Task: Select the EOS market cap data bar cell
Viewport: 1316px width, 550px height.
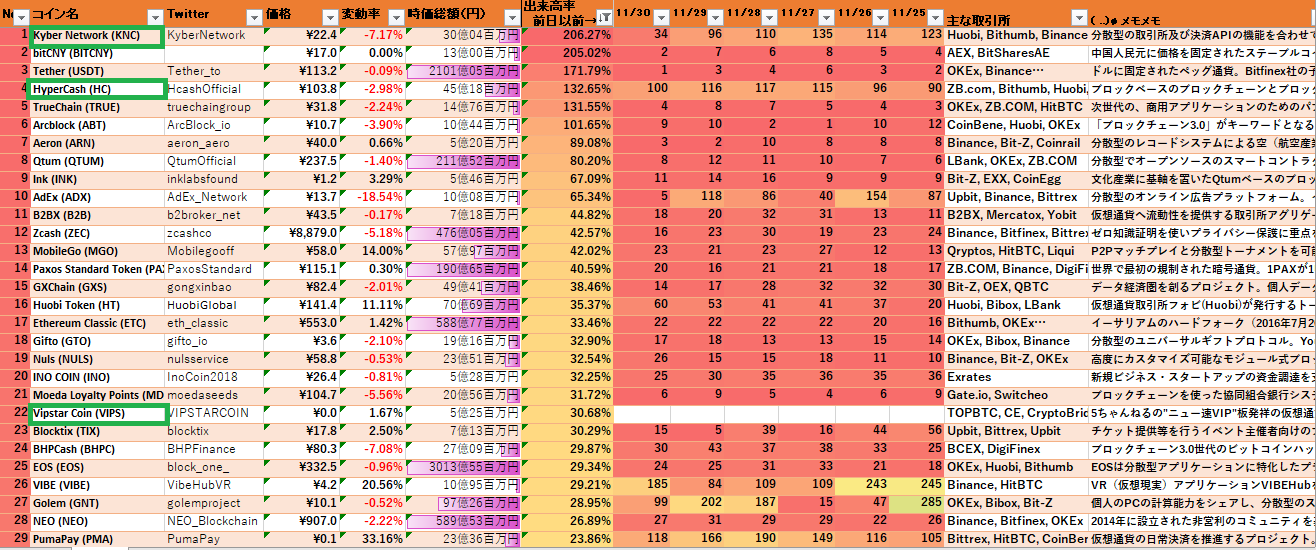Action: pos(463,467)
